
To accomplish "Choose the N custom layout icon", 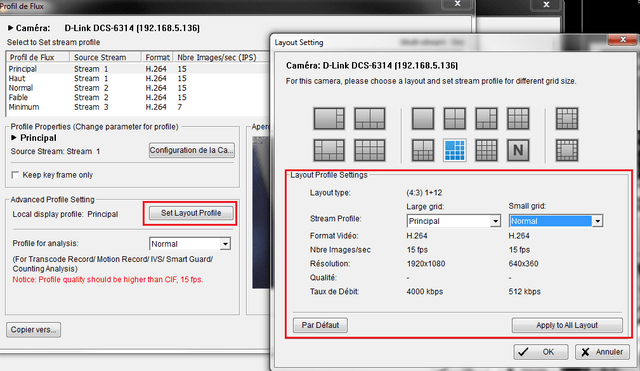I will (x=518, y=150).
